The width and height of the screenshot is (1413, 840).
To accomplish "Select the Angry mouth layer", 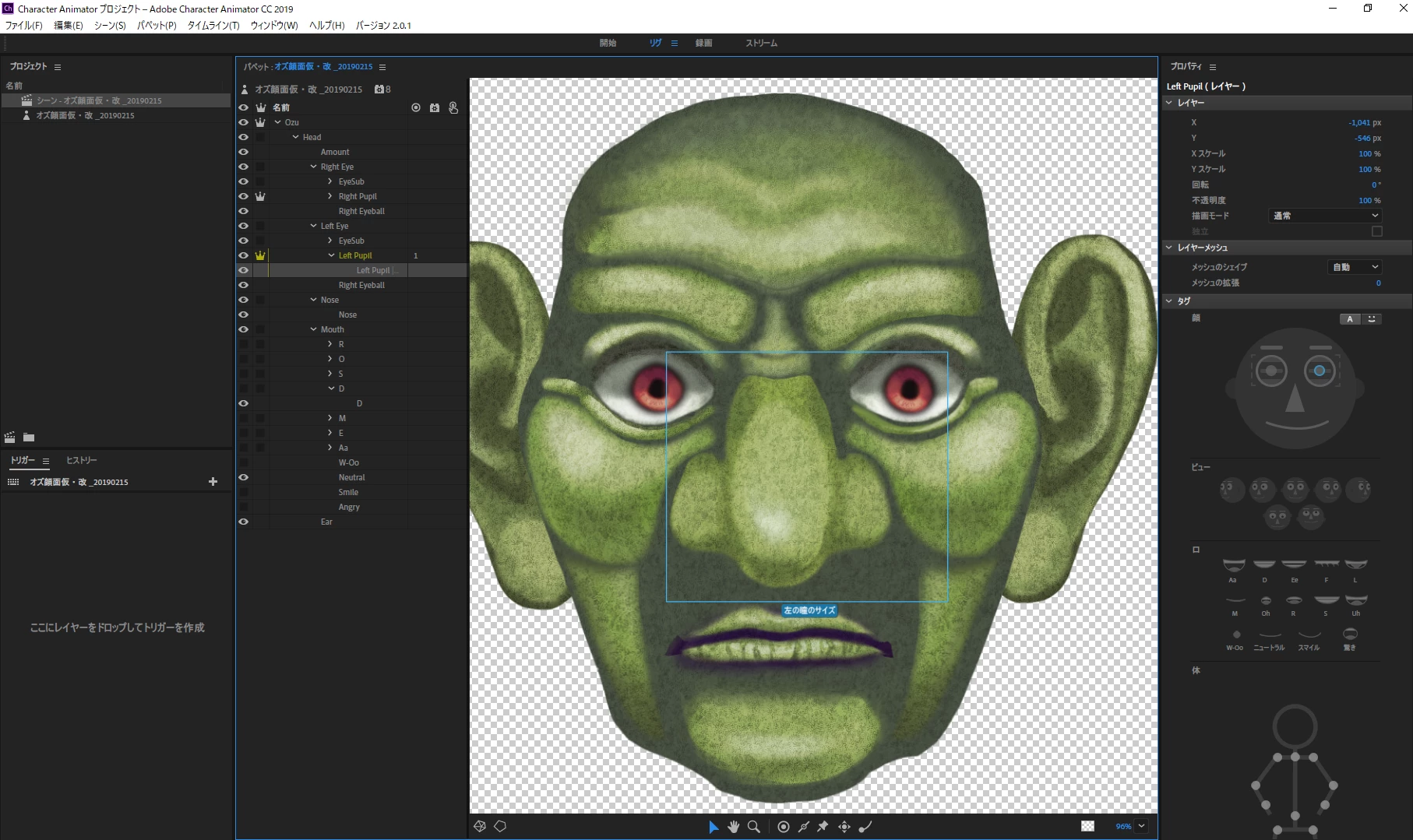I will [x=349, y=507].
